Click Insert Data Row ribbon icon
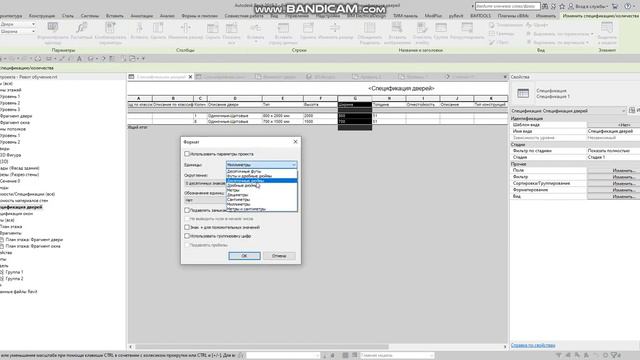This screenshot has width=640, height=360. pyautogui.click(x=283, y=28)
